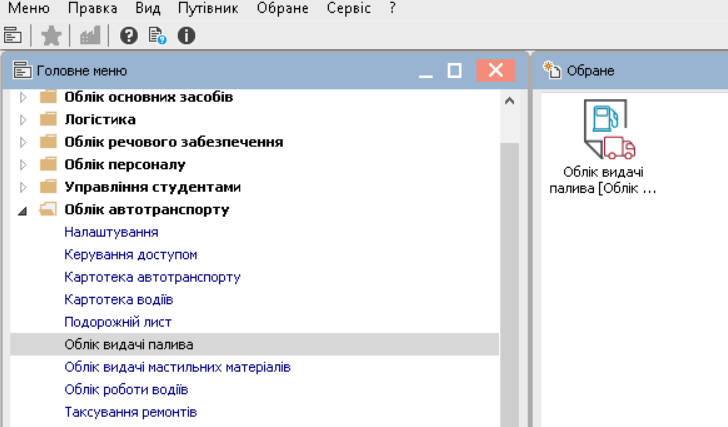The width and height of the screenshot is (728, 427).
Task: Open Облік роботи водіїв
Action: point(126,389)
